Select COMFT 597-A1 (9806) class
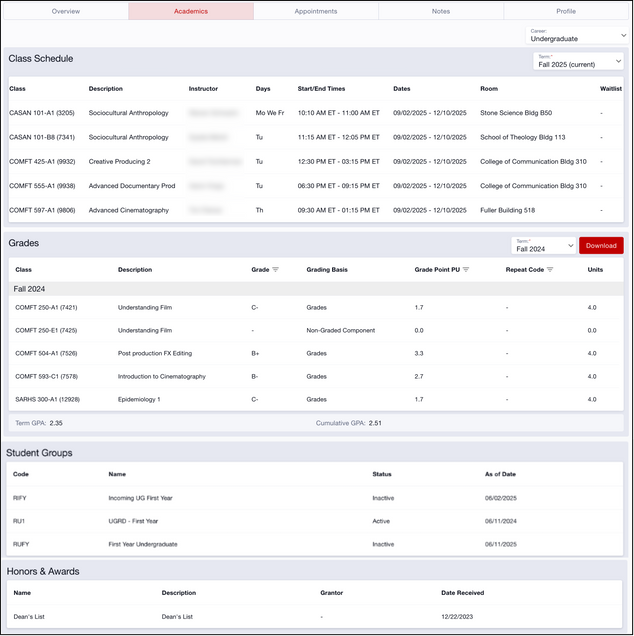The height and width of the screenshot is (636, 634). coord(42,211)
